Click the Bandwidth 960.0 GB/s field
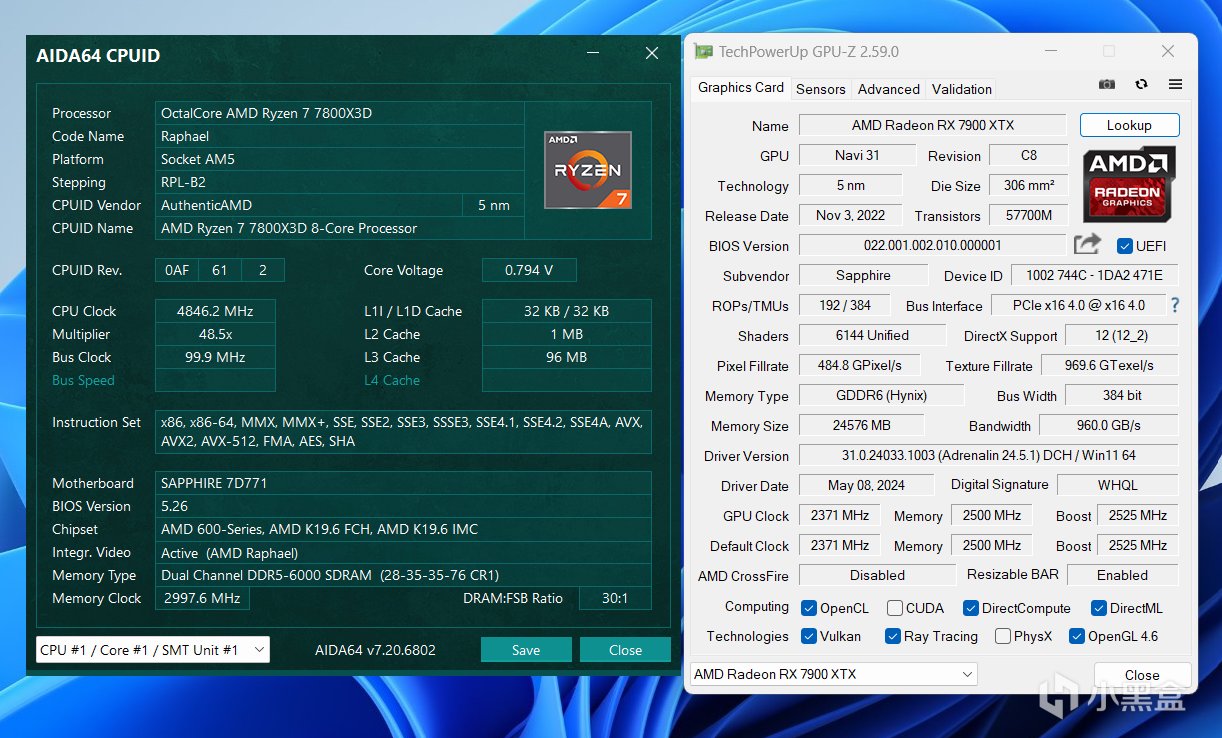The height and width of the screenshot is (738, 1222). coord(1108,425)
